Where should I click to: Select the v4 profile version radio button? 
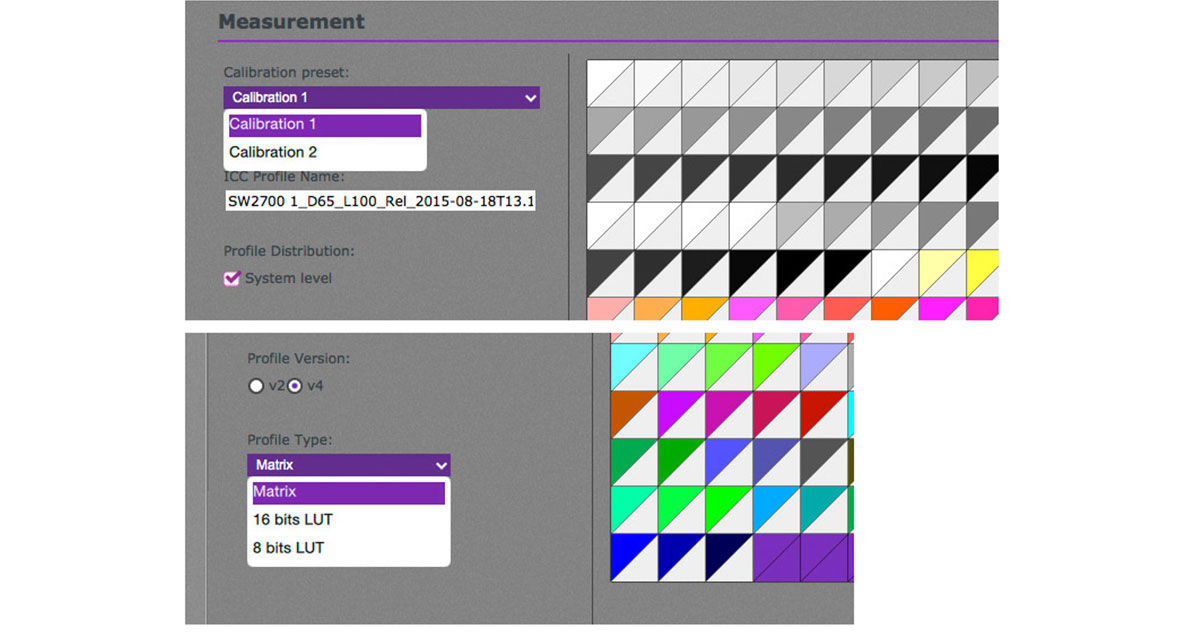tap(296, 386)
